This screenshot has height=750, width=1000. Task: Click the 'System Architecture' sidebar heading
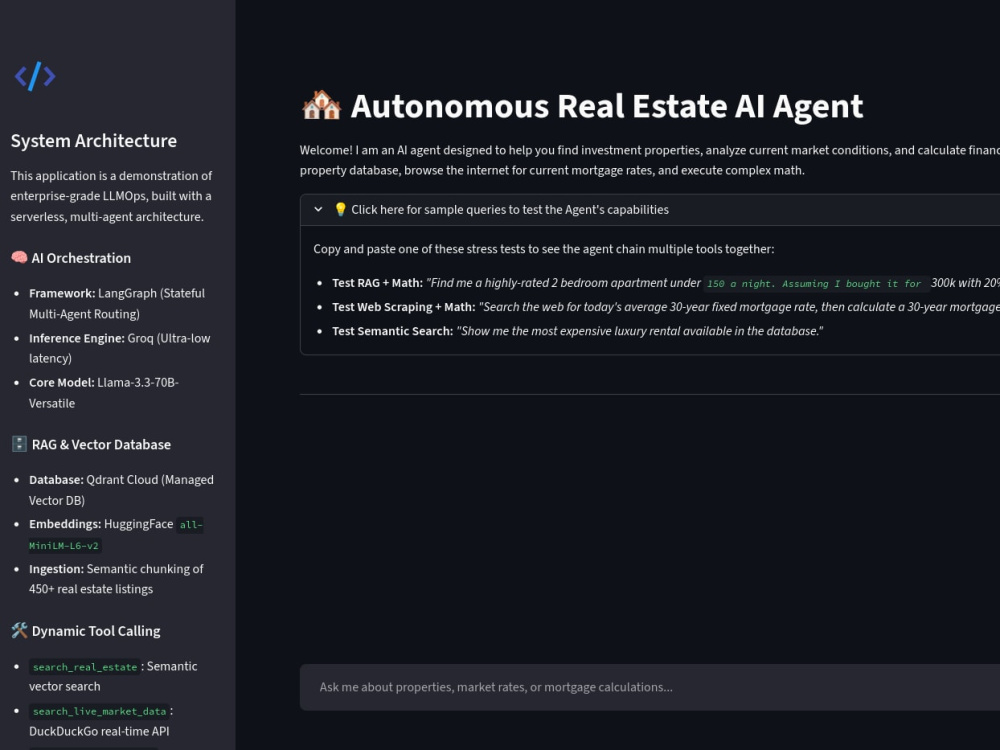coord(94,140)
